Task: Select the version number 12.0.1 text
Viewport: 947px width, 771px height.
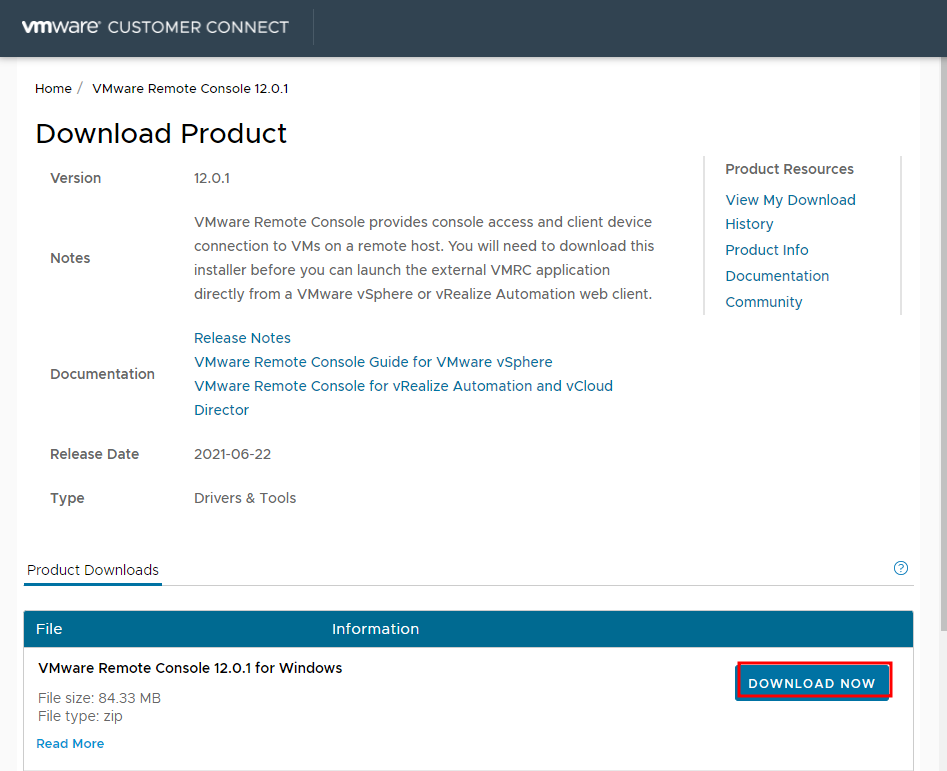Action: tap(211, 178)
